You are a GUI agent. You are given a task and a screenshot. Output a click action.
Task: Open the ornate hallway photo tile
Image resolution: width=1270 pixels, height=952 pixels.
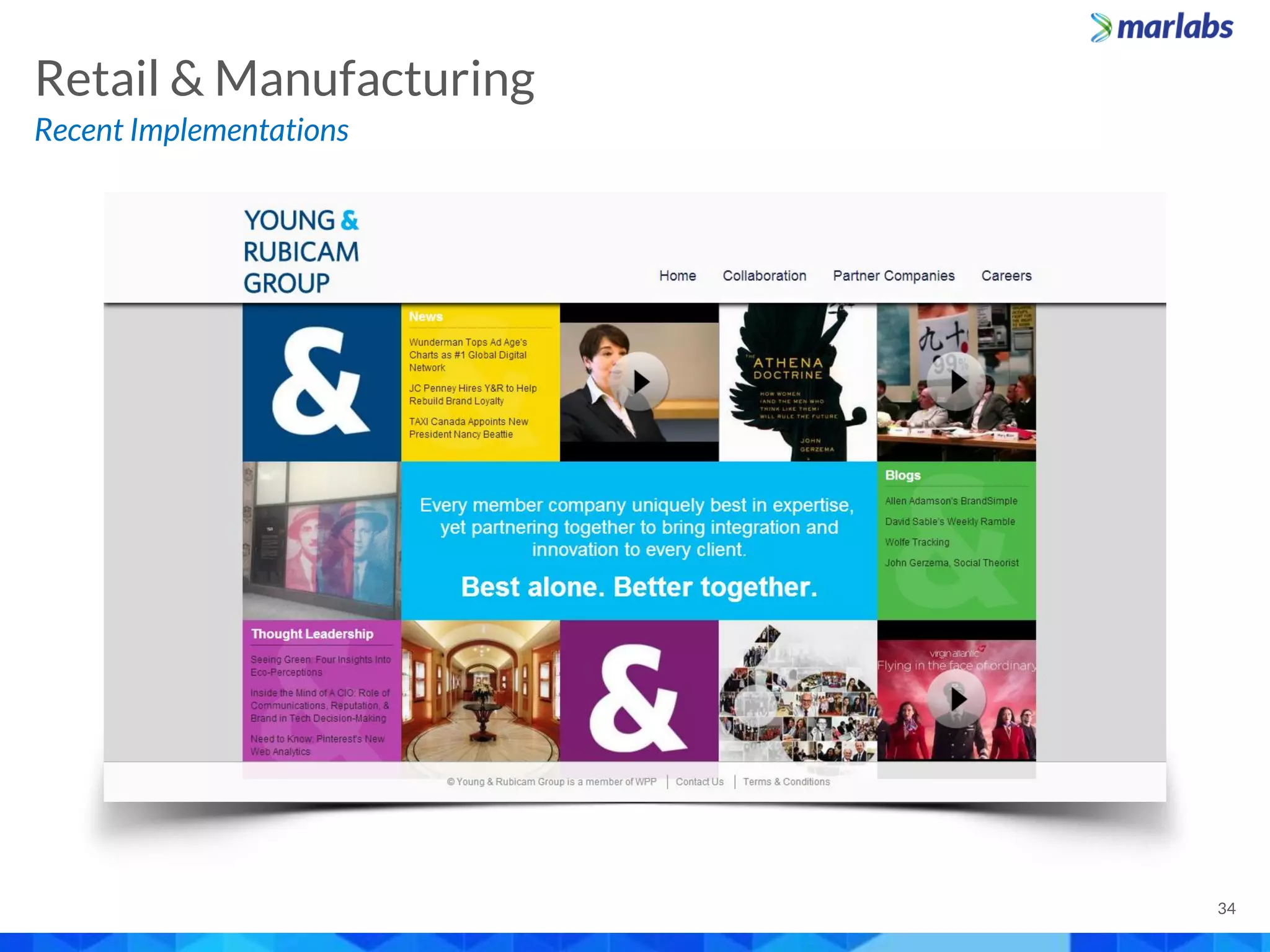[x=481, y=691]
